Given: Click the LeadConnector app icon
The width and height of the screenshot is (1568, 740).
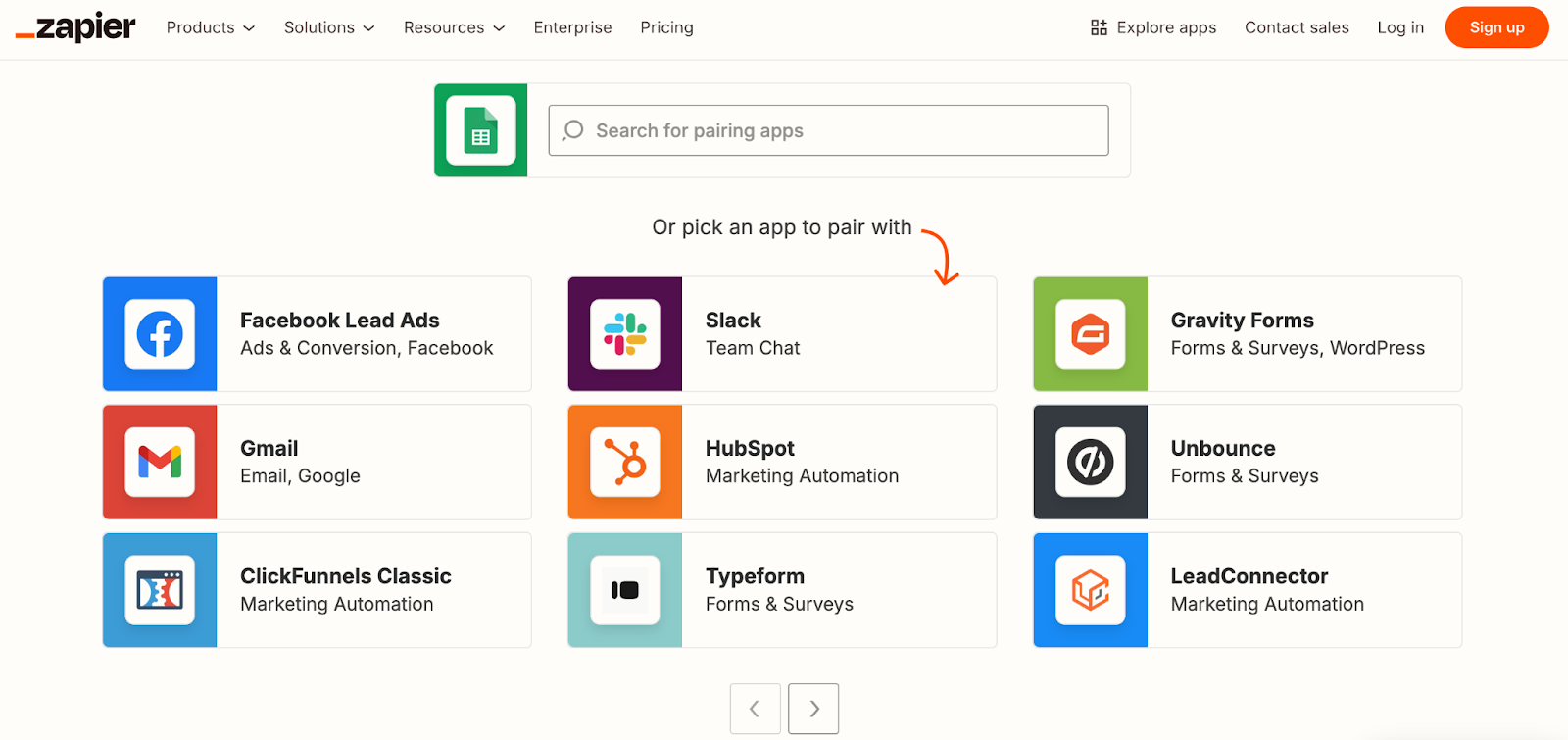Looking at the screenshot, I should pos(1091,590).
